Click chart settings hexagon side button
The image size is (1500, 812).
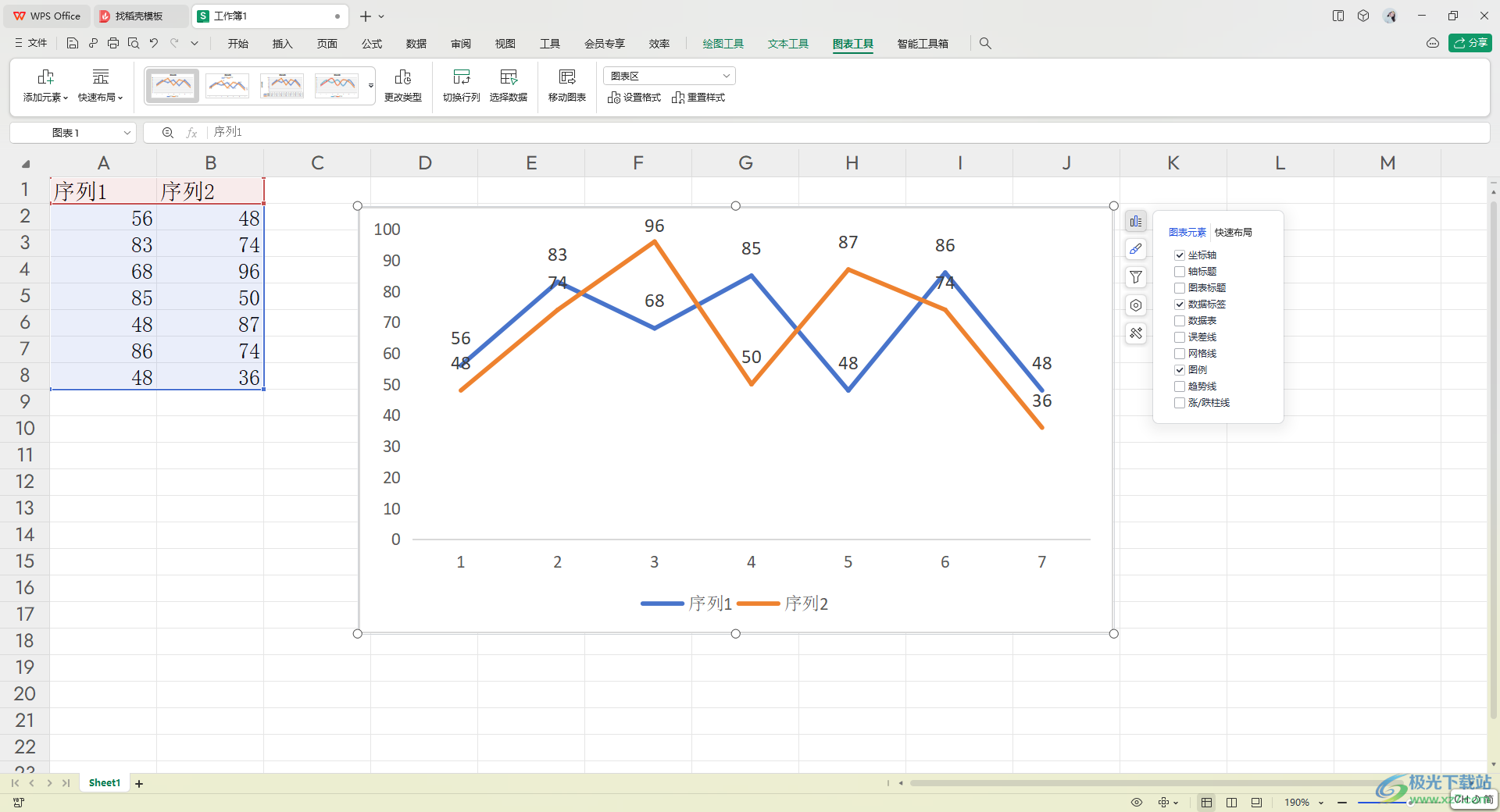(x=1136, y=305)
